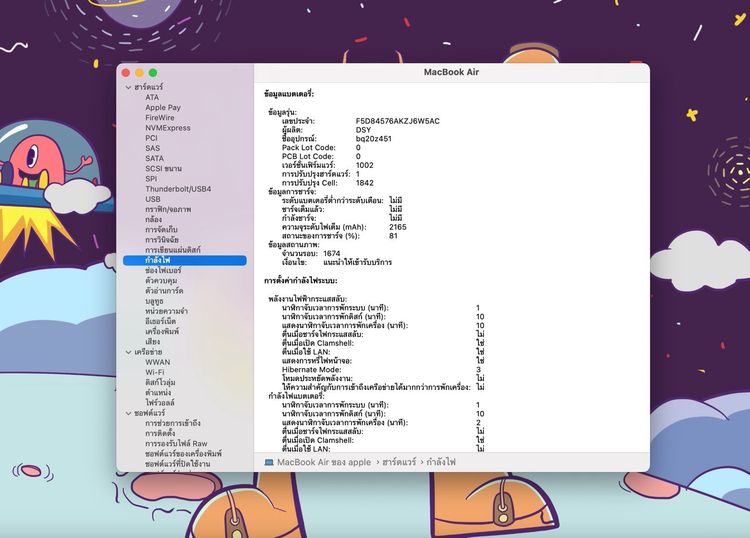Select การช่วยการเข้าถึง under ซอฟต์แวร์
Image resolution: width=750 pixels, height=538 pixels.
click(x=173, y=423)
